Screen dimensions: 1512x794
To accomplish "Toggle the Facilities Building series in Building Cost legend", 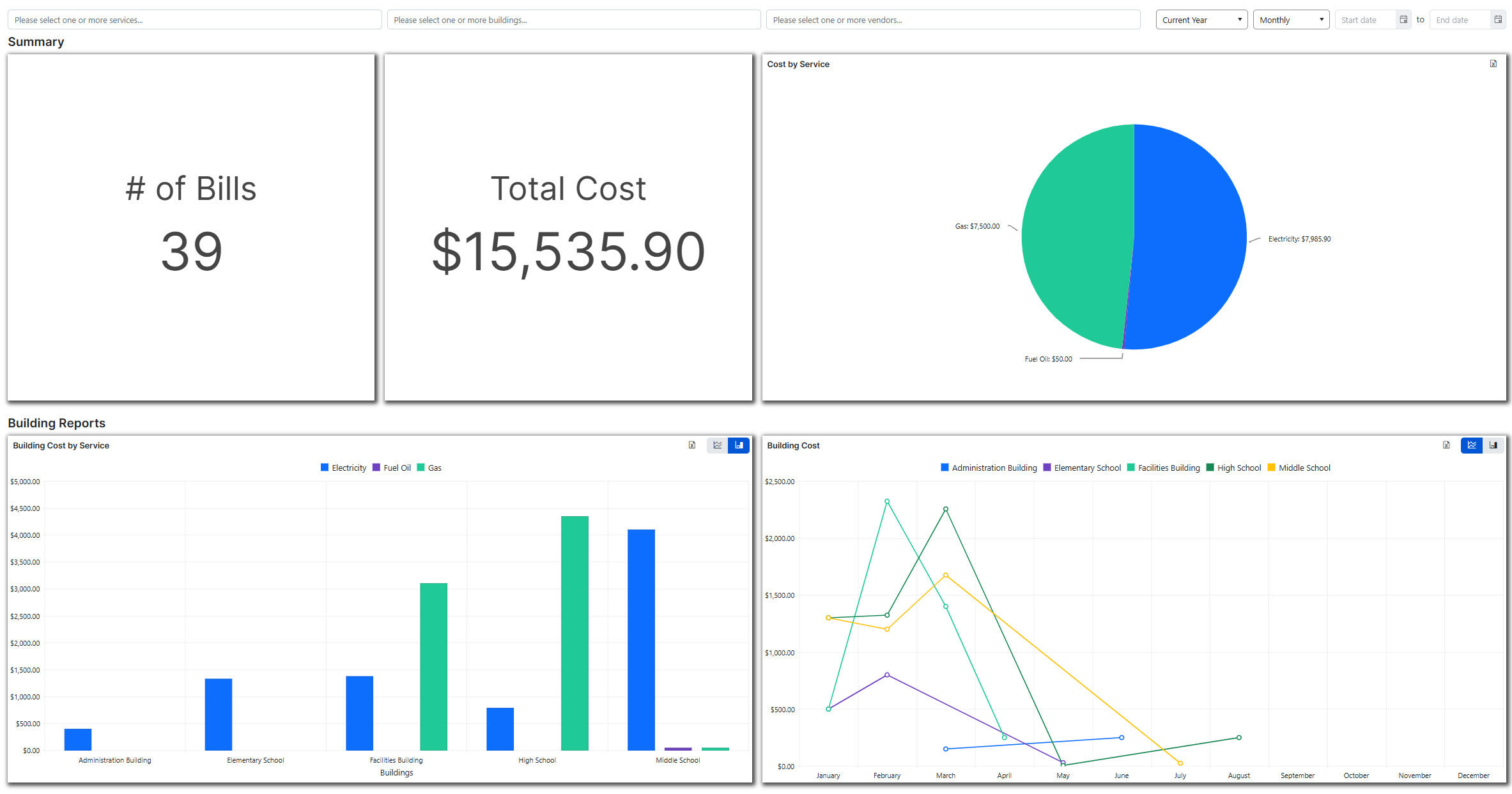I will [1164, 467].
